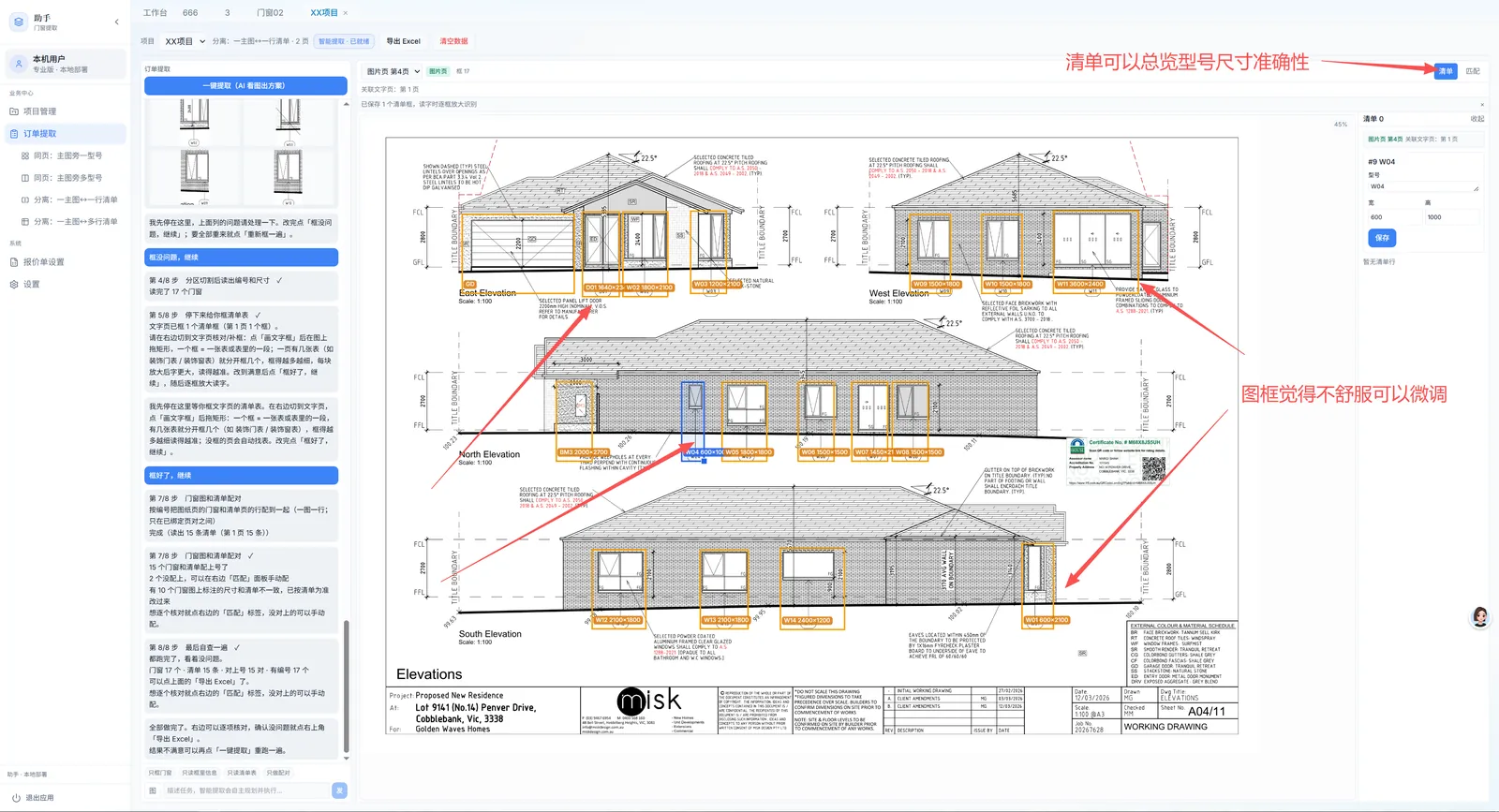Dismiss the saved-frame notice with its x

pyautogui.click(x=1482, y=104)
